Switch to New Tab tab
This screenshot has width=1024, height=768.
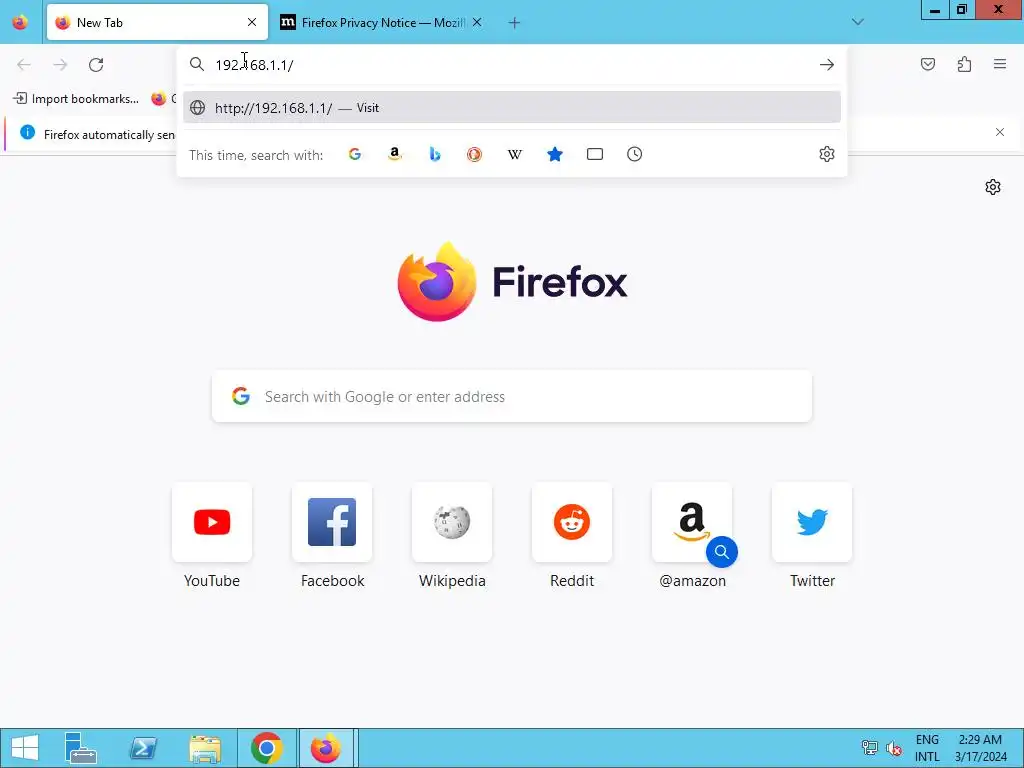pyautogui.click(x=157, y=22)
